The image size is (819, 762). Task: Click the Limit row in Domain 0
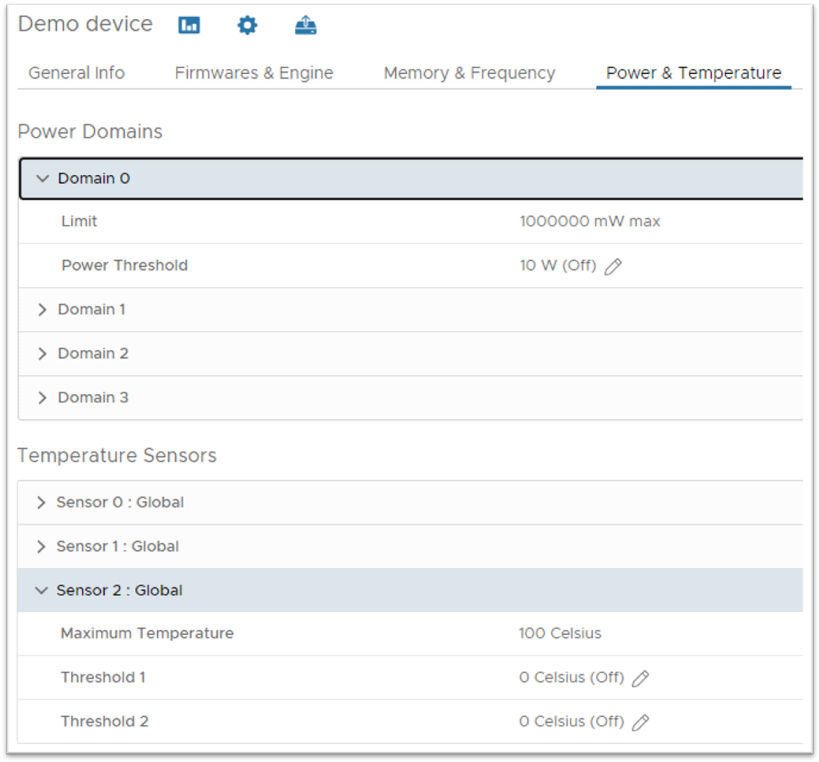(80, 222)
